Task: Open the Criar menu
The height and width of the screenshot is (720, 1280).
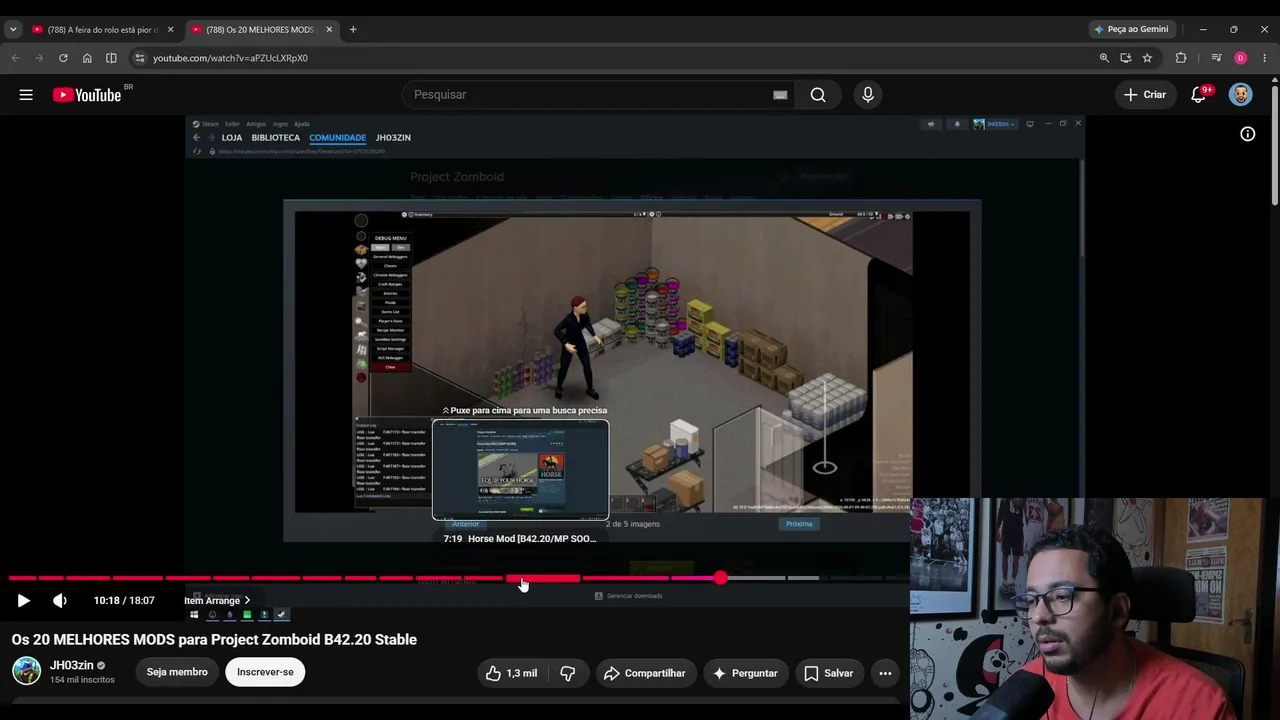Action: tap(1145, 95)
